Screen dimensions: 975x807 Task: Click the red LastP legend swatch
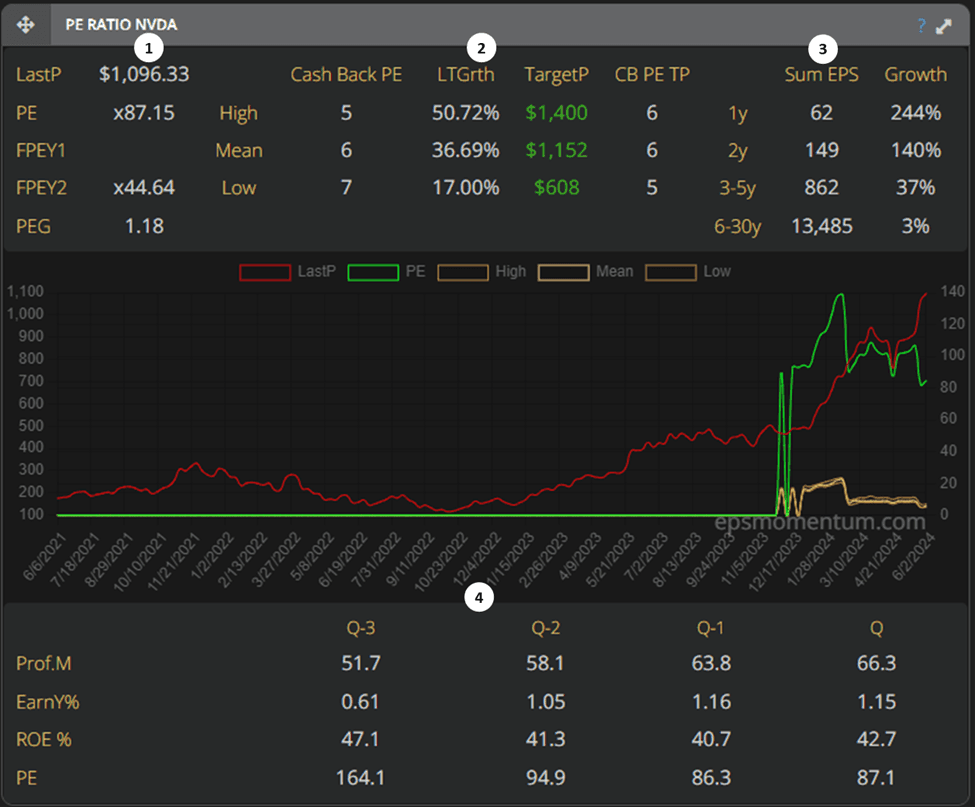[x=265, y=272]
